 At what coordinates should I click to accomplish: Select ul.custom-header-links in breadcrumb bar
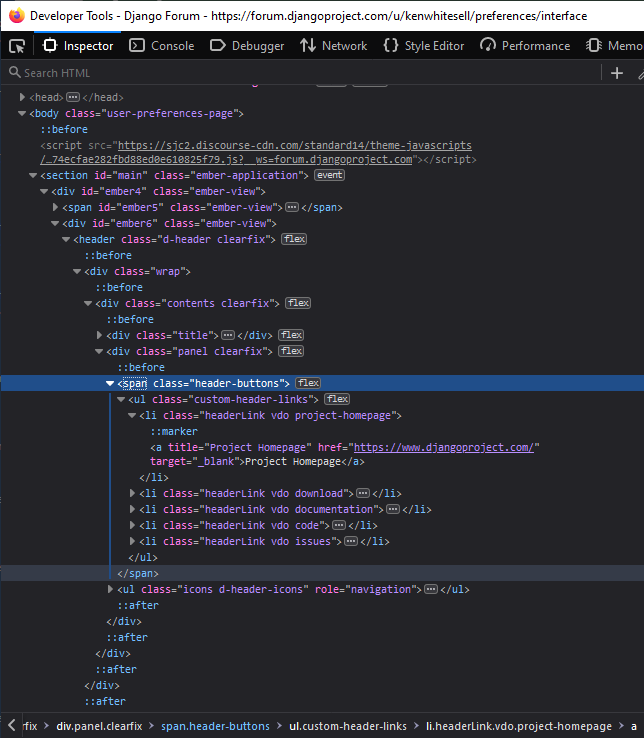349,726
